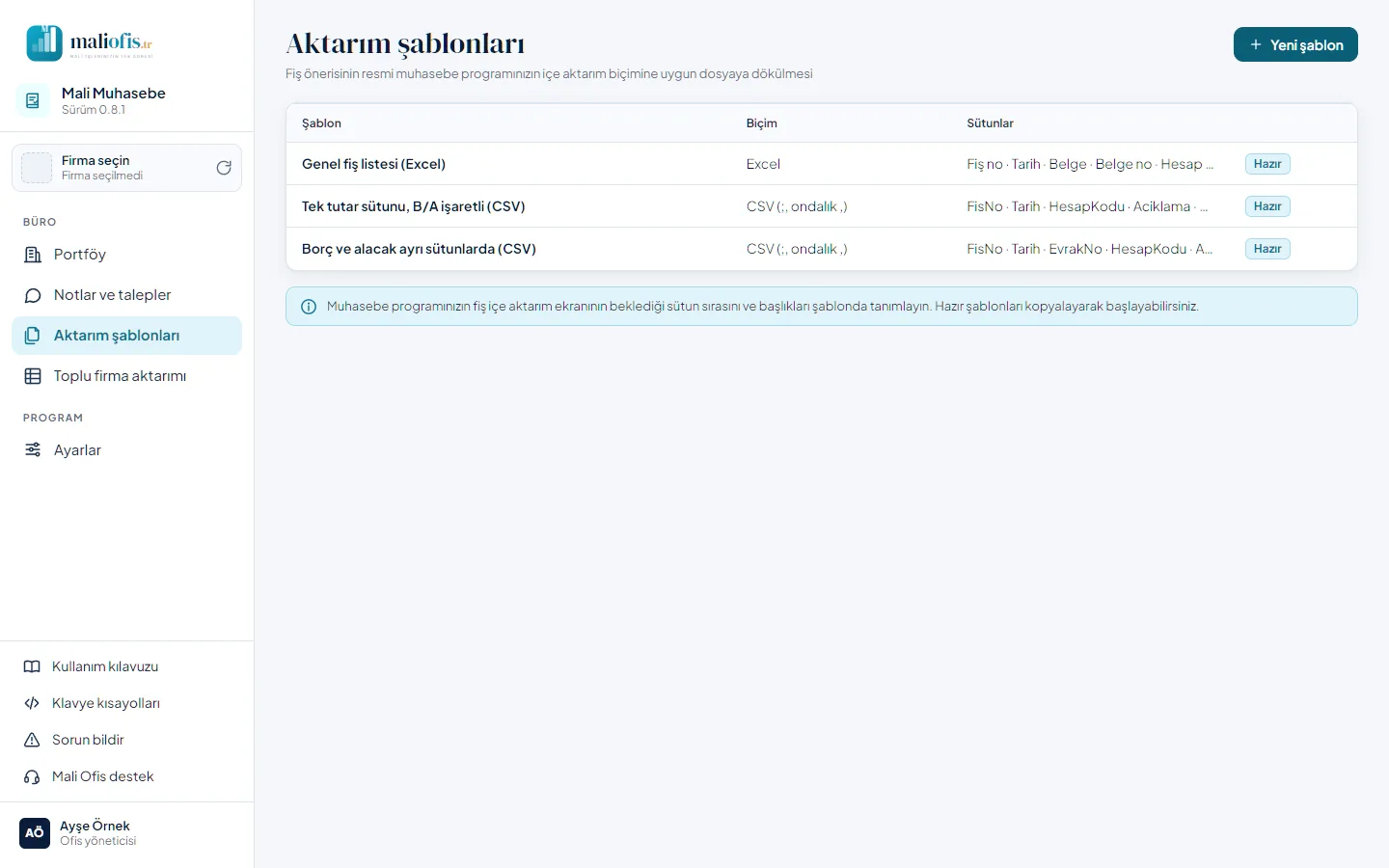Open the Kullanım kılavuzu link
Image resolution: width=1389 pixels, height=868 pixels.
point(126,666)
